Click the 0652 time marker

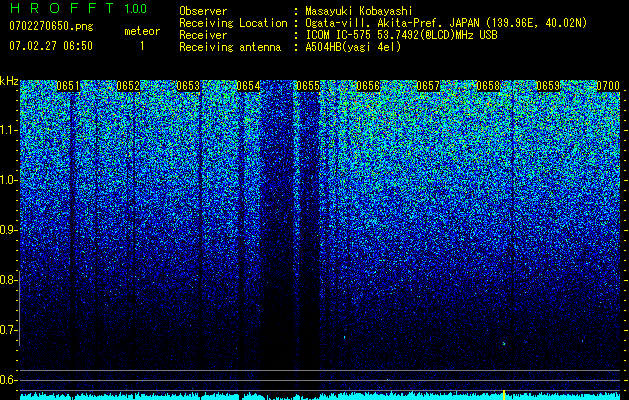point(128,86)
